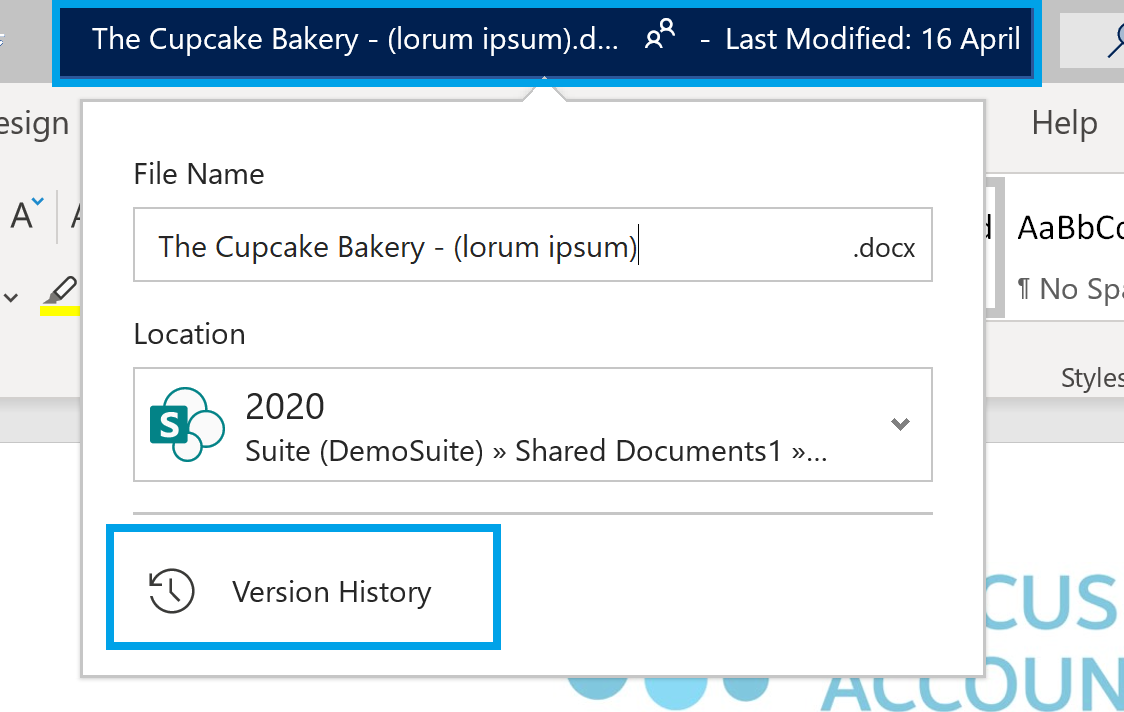This screenshot has width=1124, height=712.
Task: Open Version History
Action: tap(331, 591)
